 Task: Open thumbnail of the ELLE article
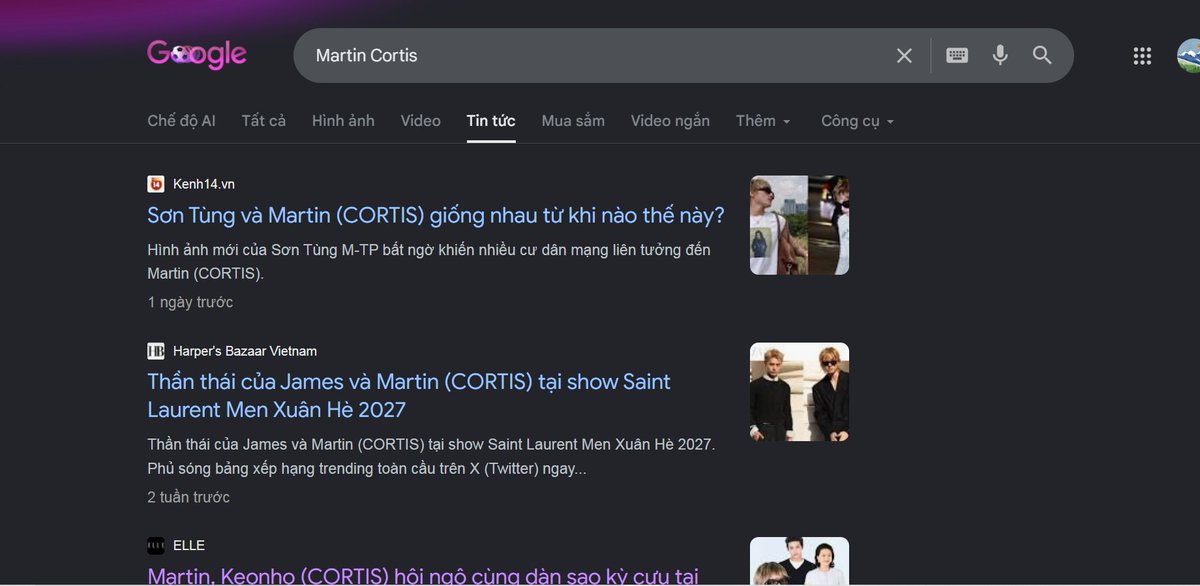coord(800,561)
